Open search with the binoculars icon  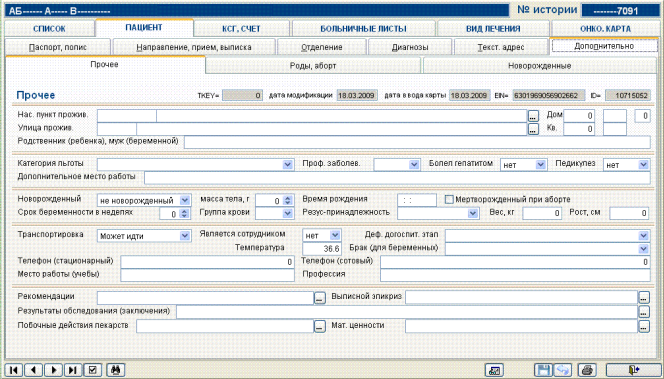(x=115, y=370)
